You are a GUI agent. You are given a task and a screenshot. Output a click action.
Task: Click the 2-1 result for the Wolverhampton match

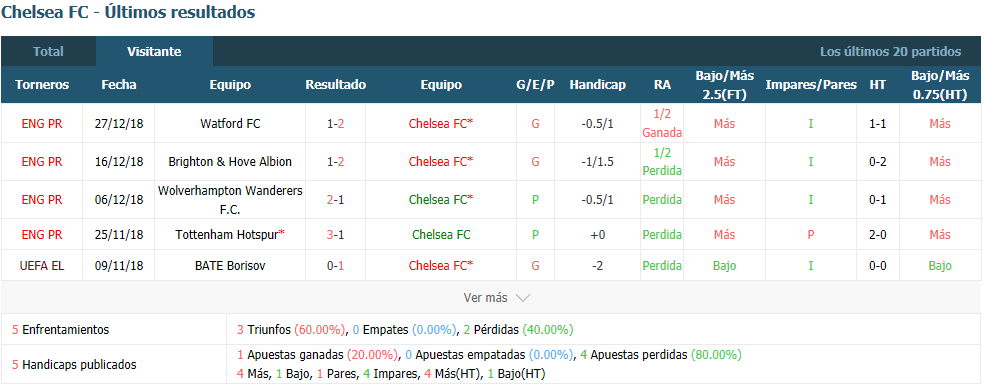pyautogui.click(x=335, y=199)
